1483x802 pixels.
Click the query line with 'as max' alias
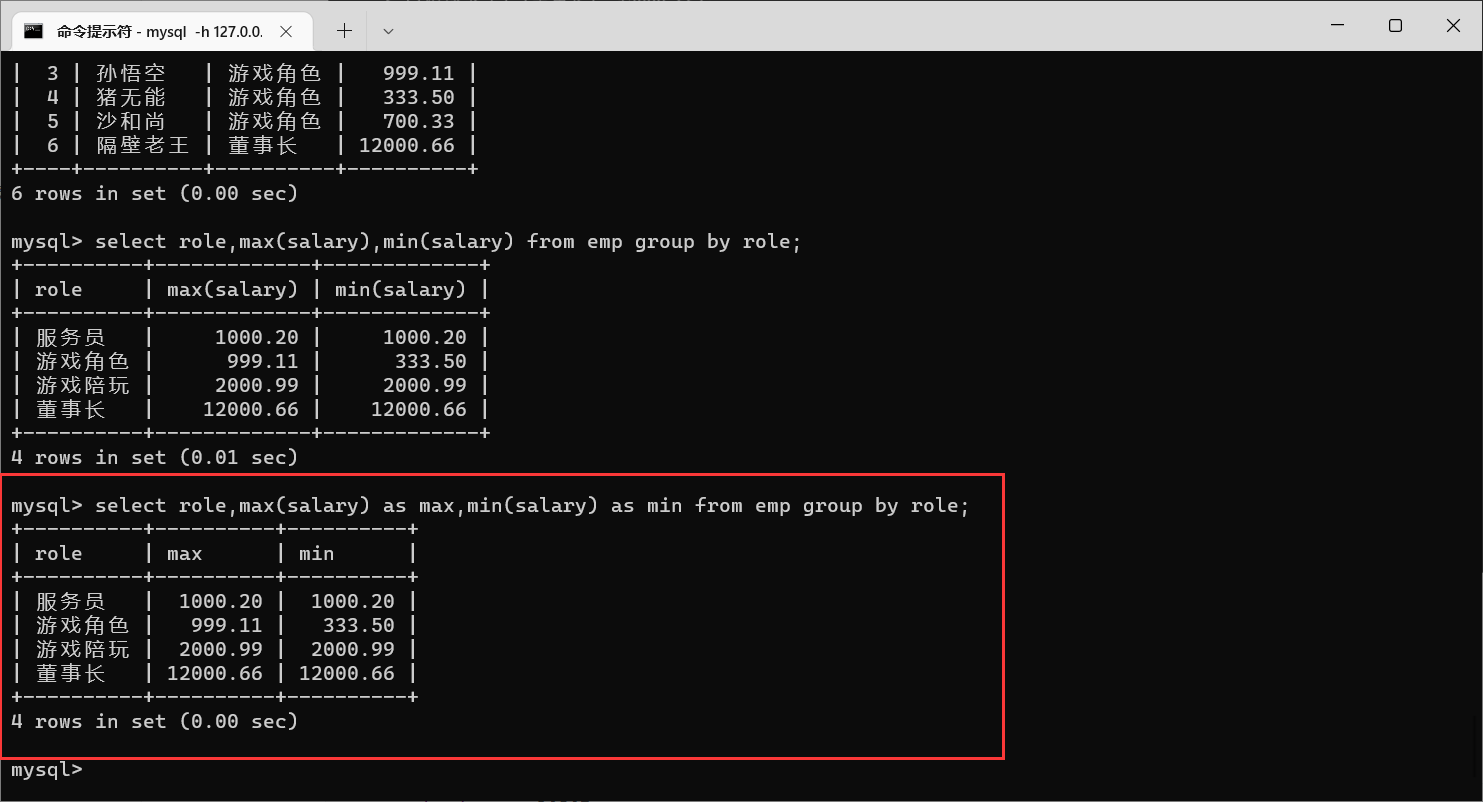tap(490, 505)
